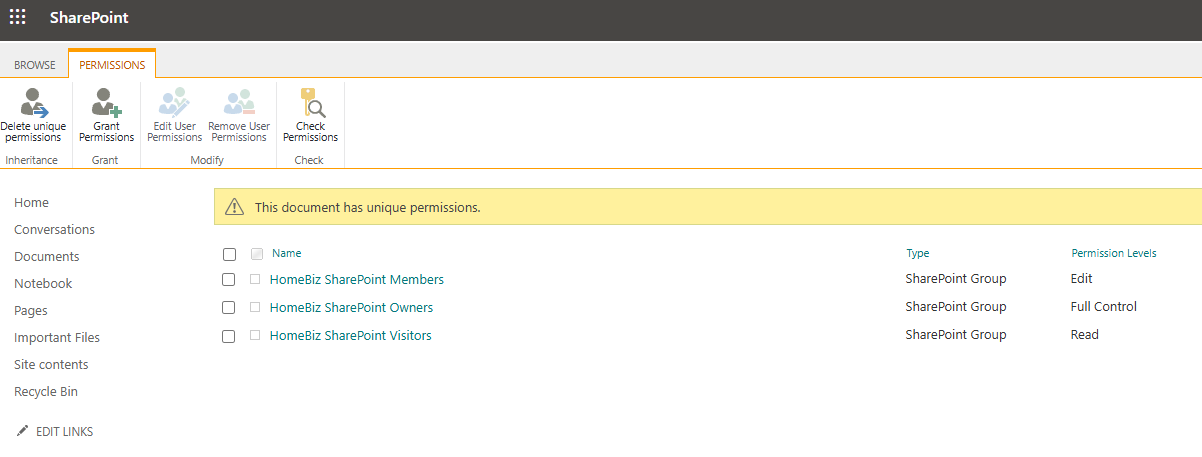Click the Read permission level of Visitors

1084,335
